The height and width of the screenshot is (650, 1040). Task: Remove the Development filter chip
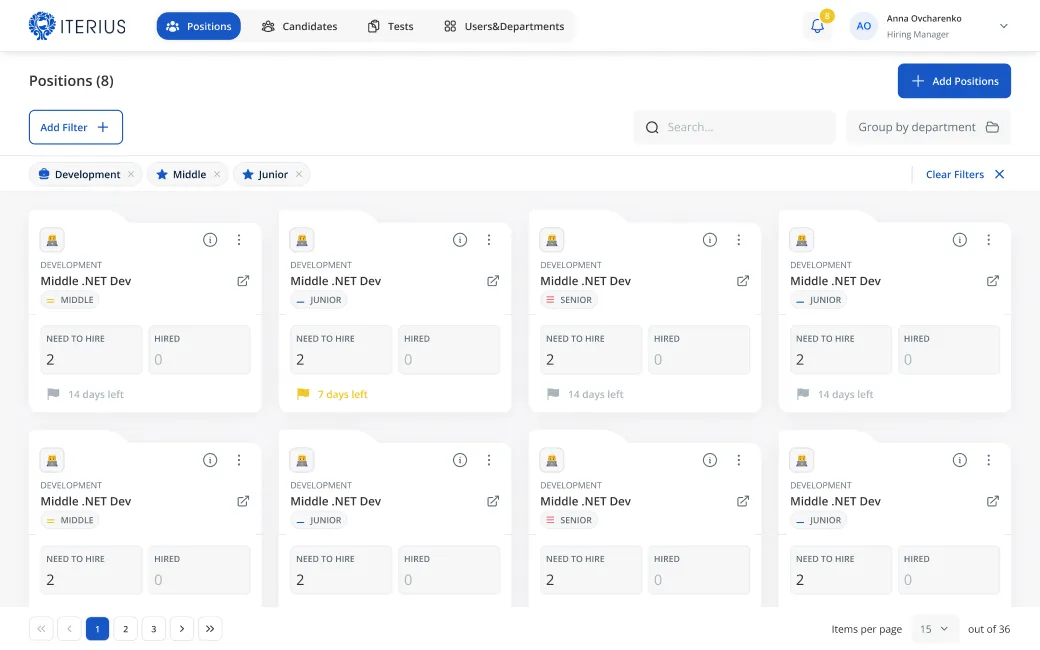[131, 174]
